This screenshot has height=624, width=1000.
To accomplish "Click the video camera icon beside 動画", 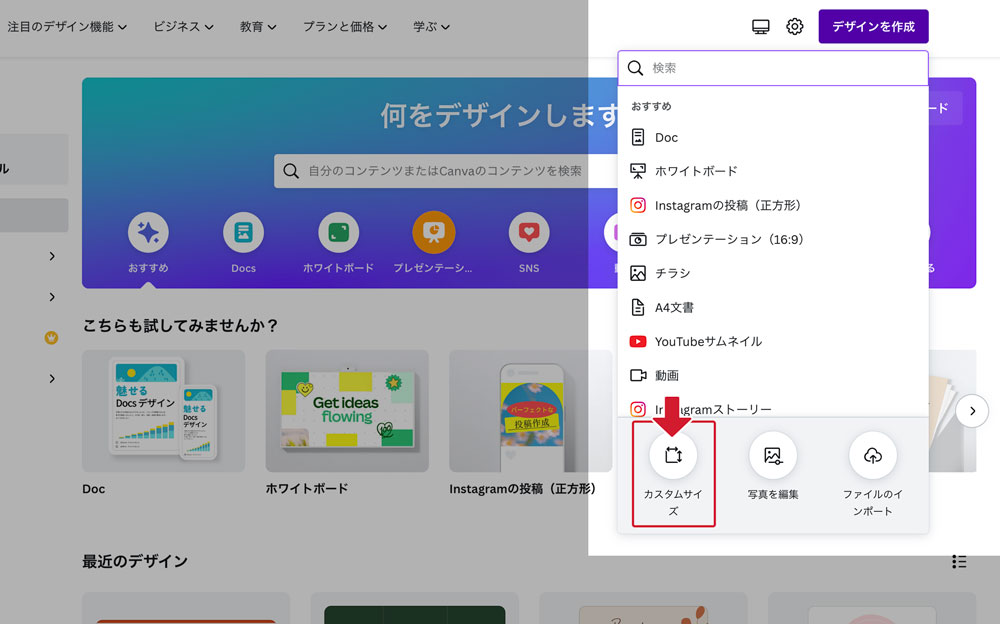I will tap(638, 375).
